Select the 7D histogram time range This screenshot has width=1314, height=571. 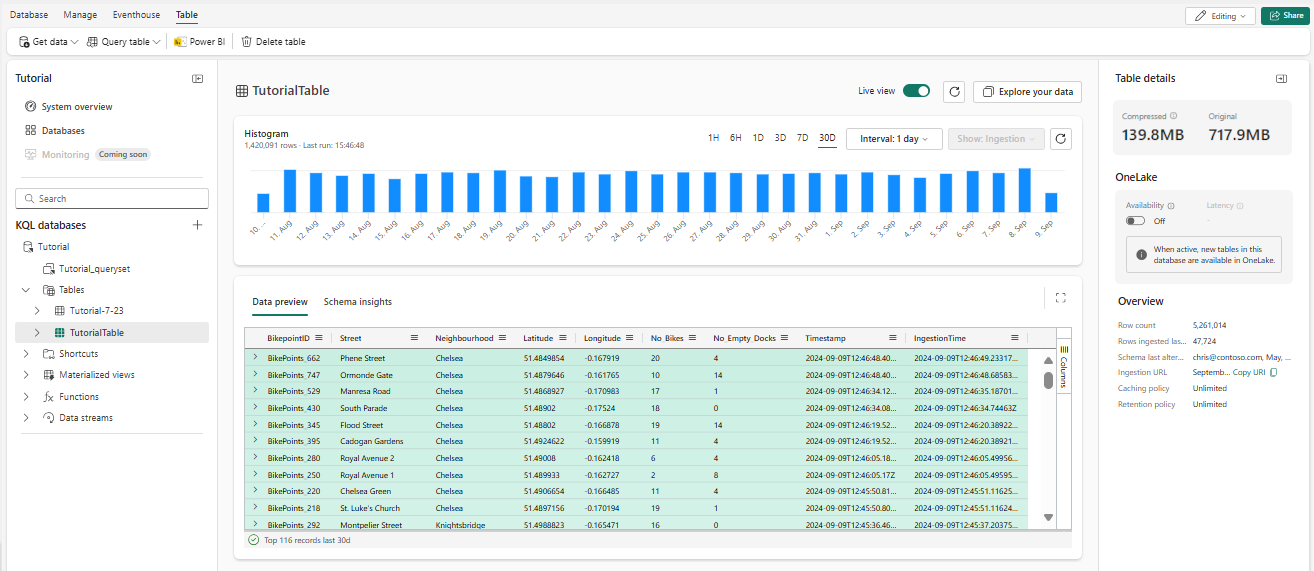(802, 139)
